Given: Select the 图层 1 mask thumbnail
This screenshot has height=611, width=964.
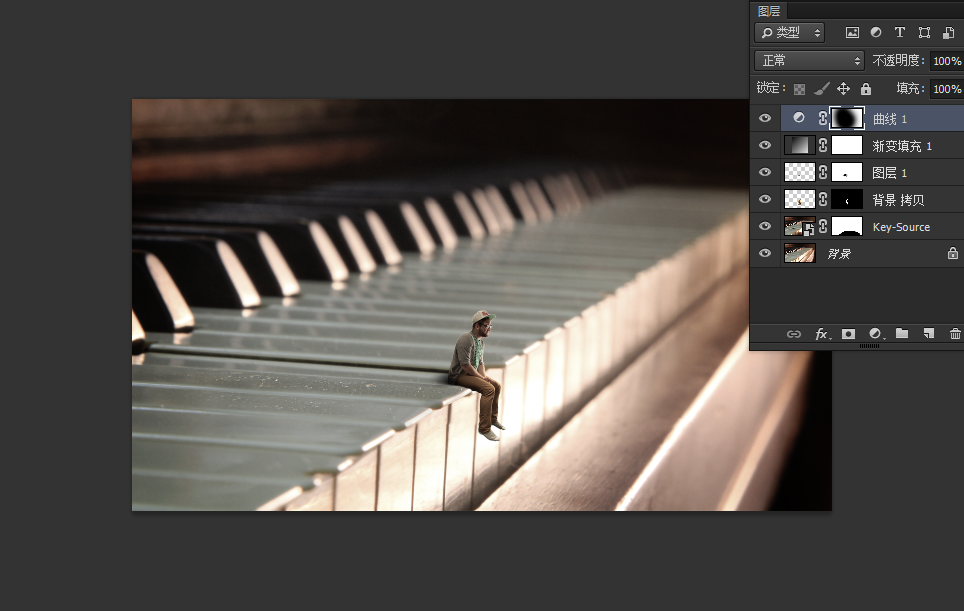Looking at the screenshot, I should pyautogui.click(x=847, y=172).
